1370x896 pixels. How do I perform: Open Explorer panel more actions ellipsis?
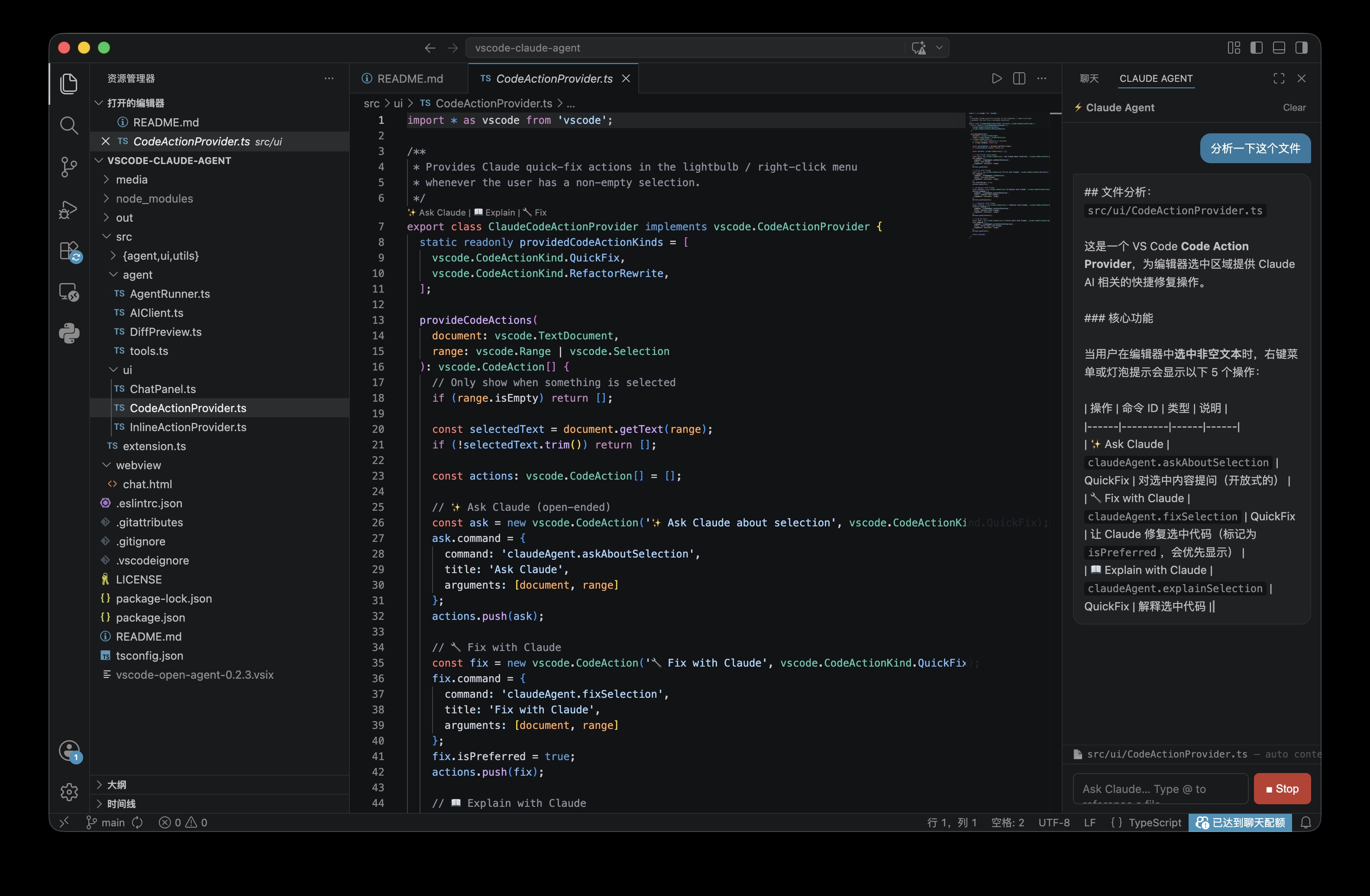(x=329, y=78)
